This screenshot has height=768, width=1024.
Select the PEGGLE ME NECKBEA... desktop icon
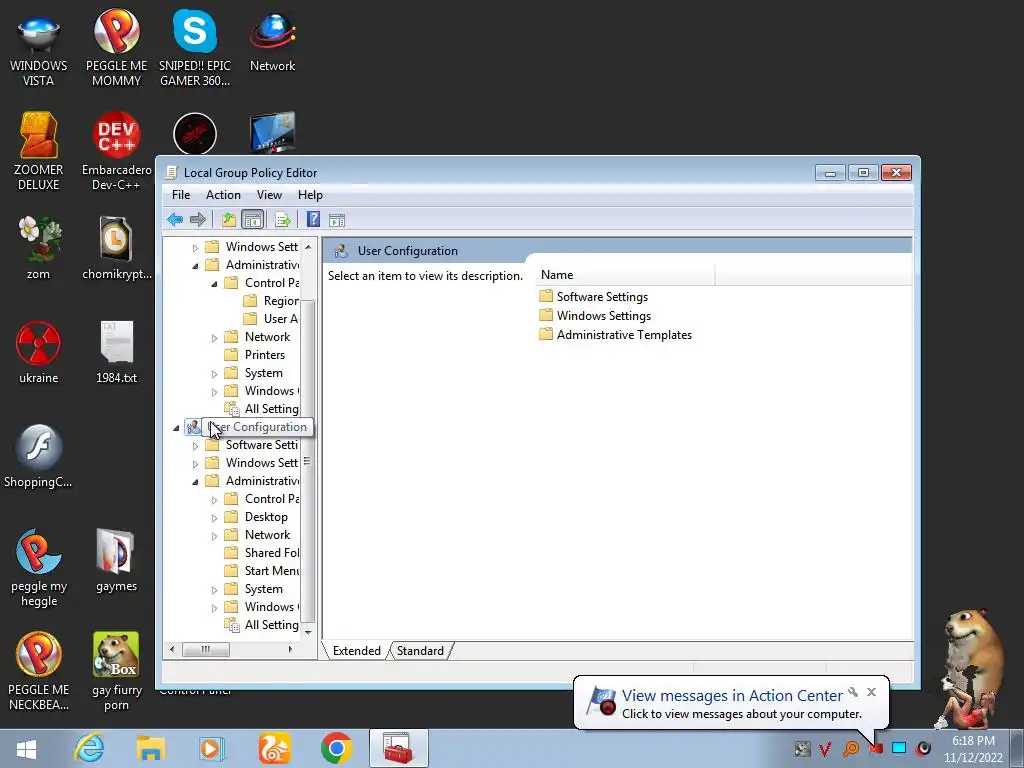pos(39,671)
